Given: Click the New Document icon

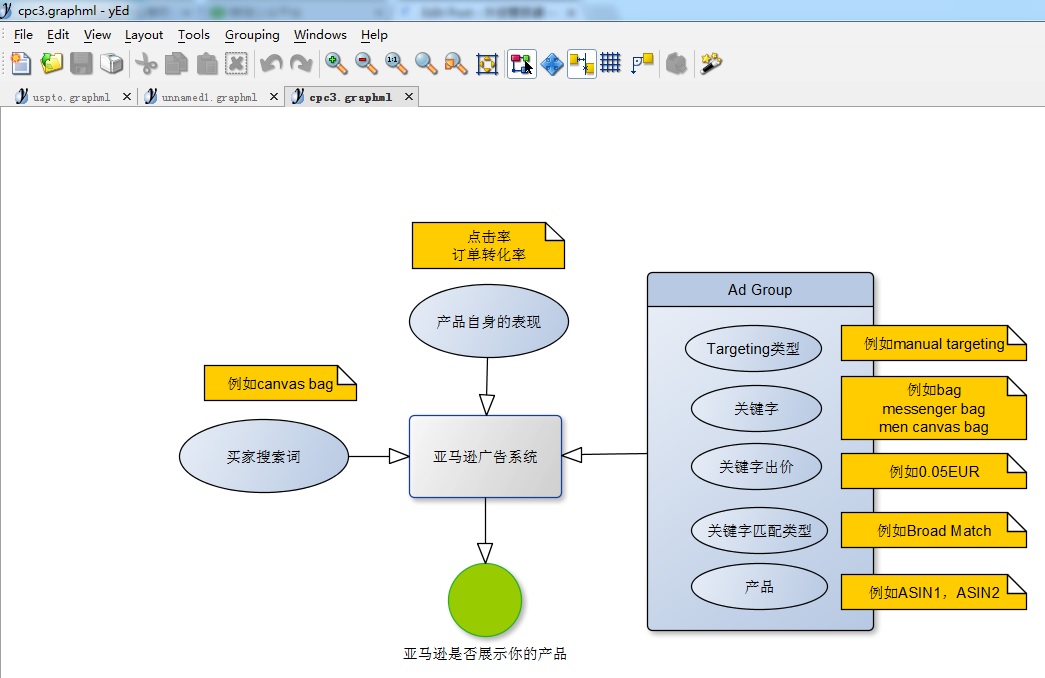Looking at the screenshot, I should pos(21,64).
